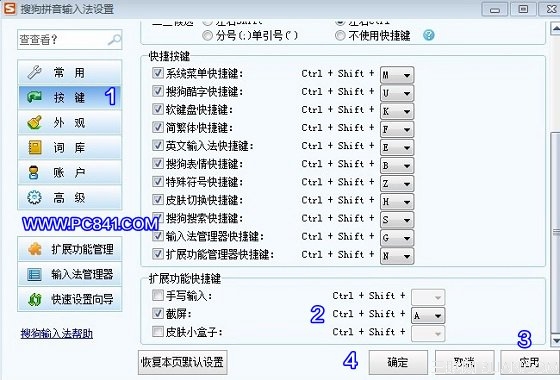Click the 确定 button
The image size is (560, 380).
coord(398,362)
